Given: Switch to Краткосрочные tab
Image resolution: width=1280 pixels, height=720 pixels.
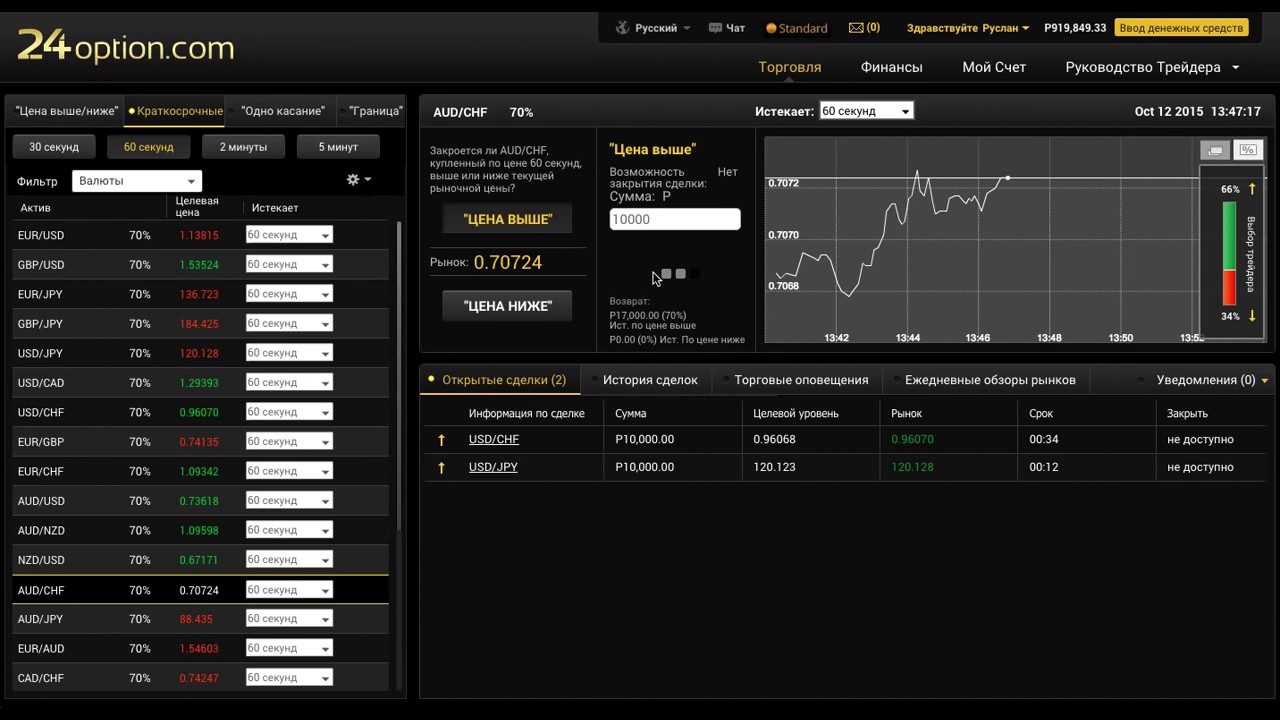Looking at the screenshot, I should (176, 111).
